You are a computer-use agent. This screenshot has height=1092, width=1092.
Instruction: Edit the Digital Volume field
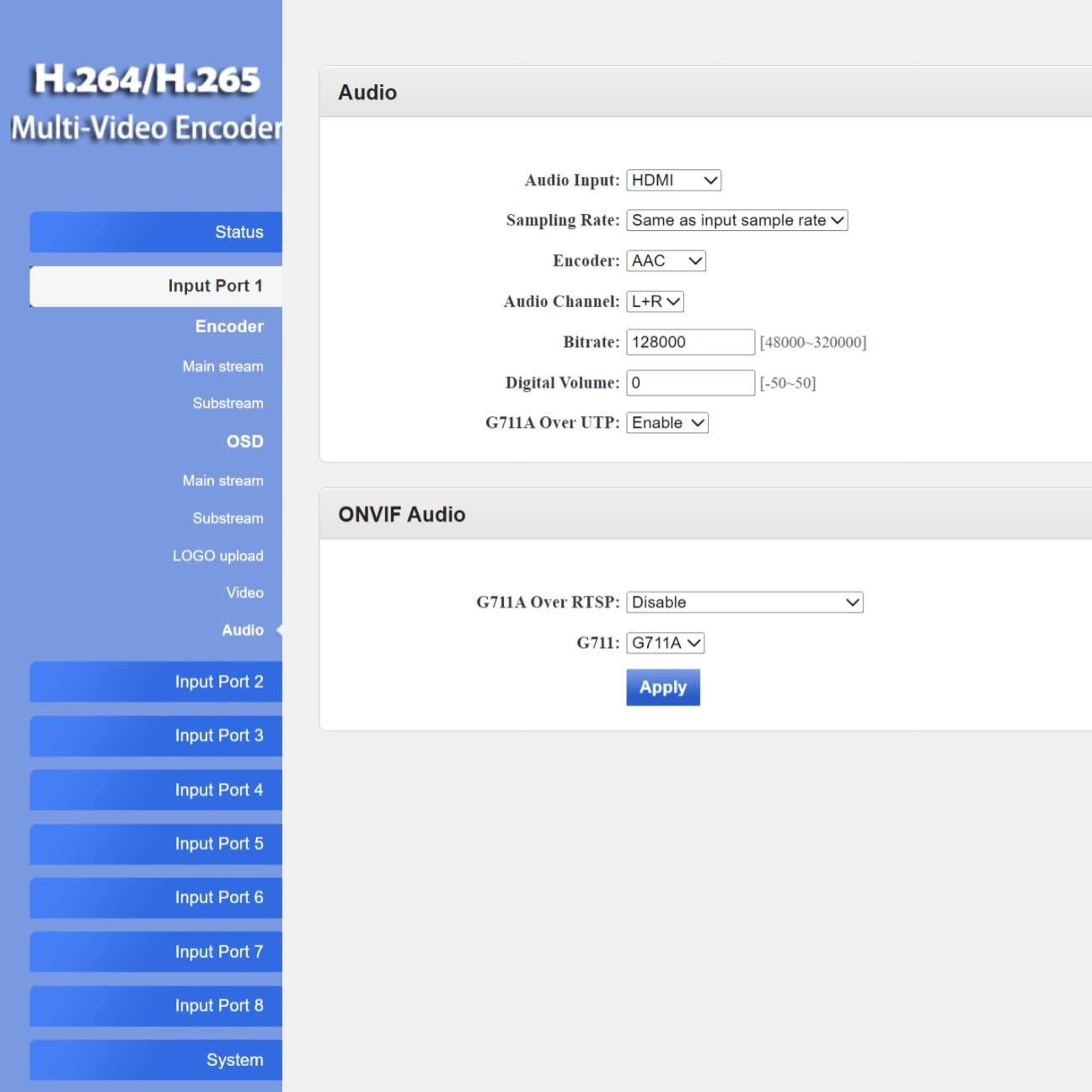point(689,383)
